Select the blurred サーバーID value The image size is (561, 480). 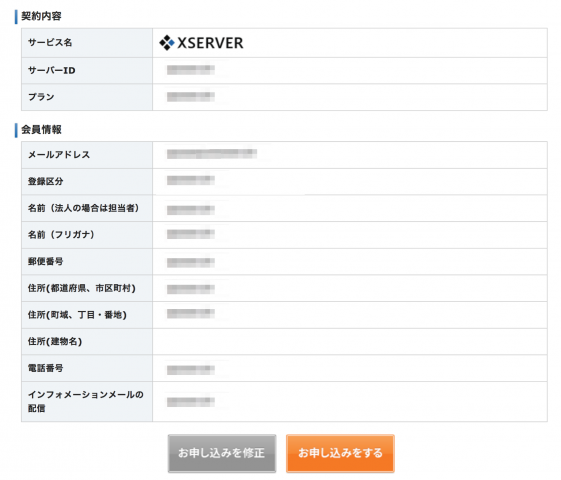tap(191, 70)
